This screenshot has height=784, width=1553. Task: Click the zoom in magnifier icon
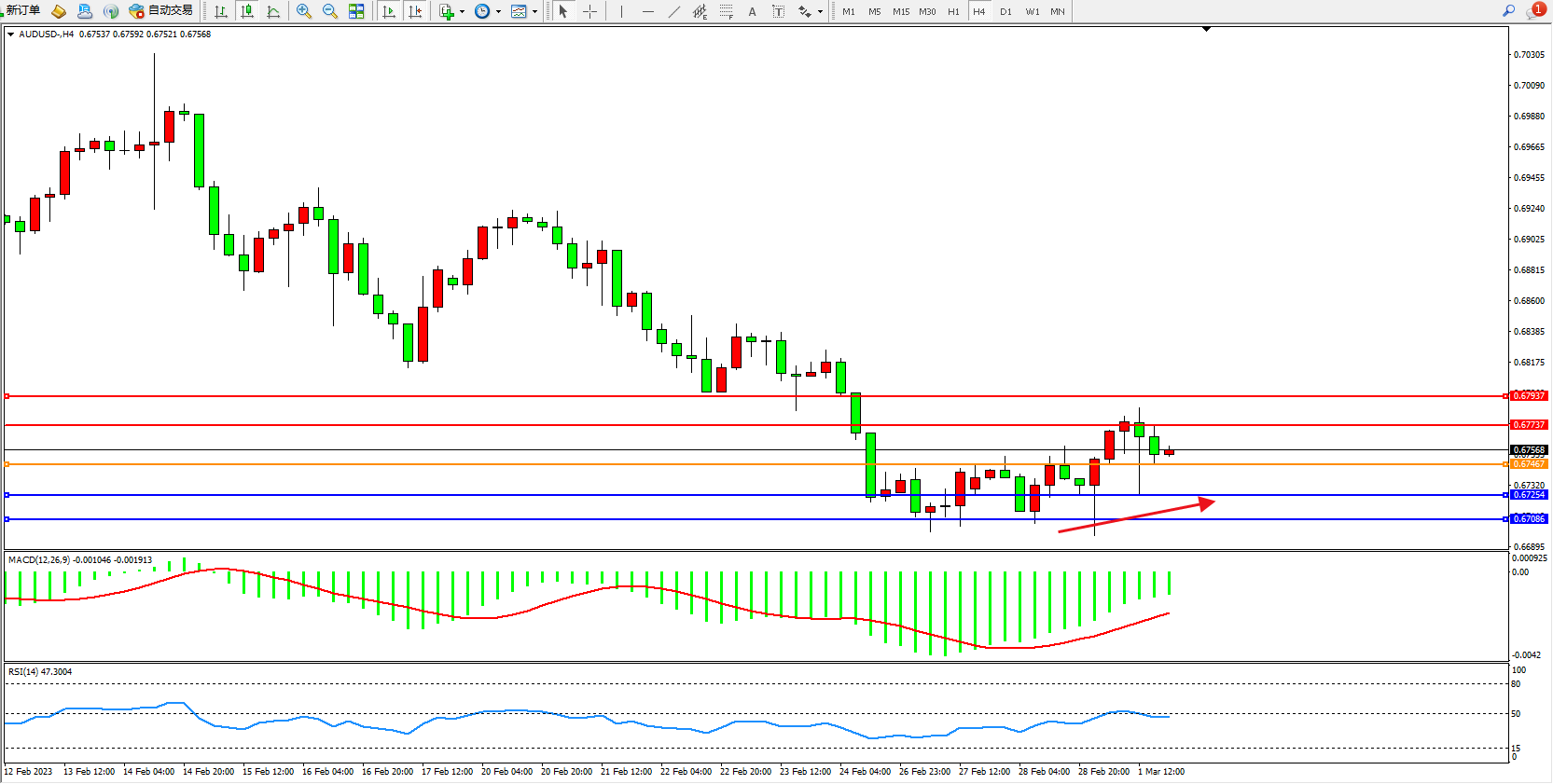(x=303, y=11)
